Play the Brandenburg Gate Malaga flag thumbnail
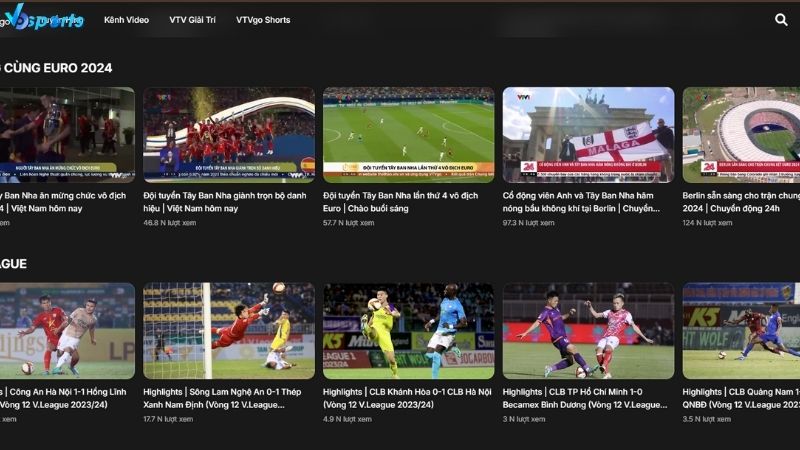800x450 pixels. point(588,135)
